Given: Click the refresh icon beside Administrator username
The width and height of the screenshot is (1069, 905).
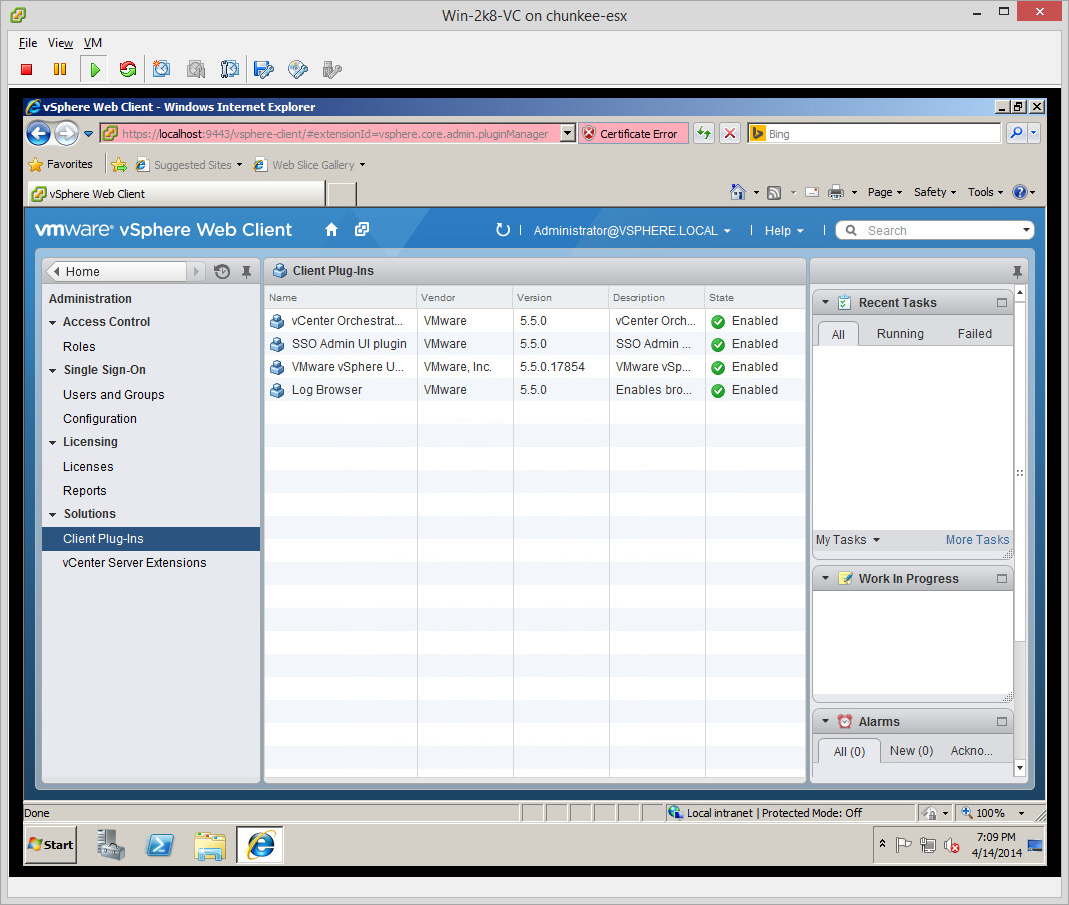Looking at the screenshot, I should pyautogui.click(x=503, y=230).
